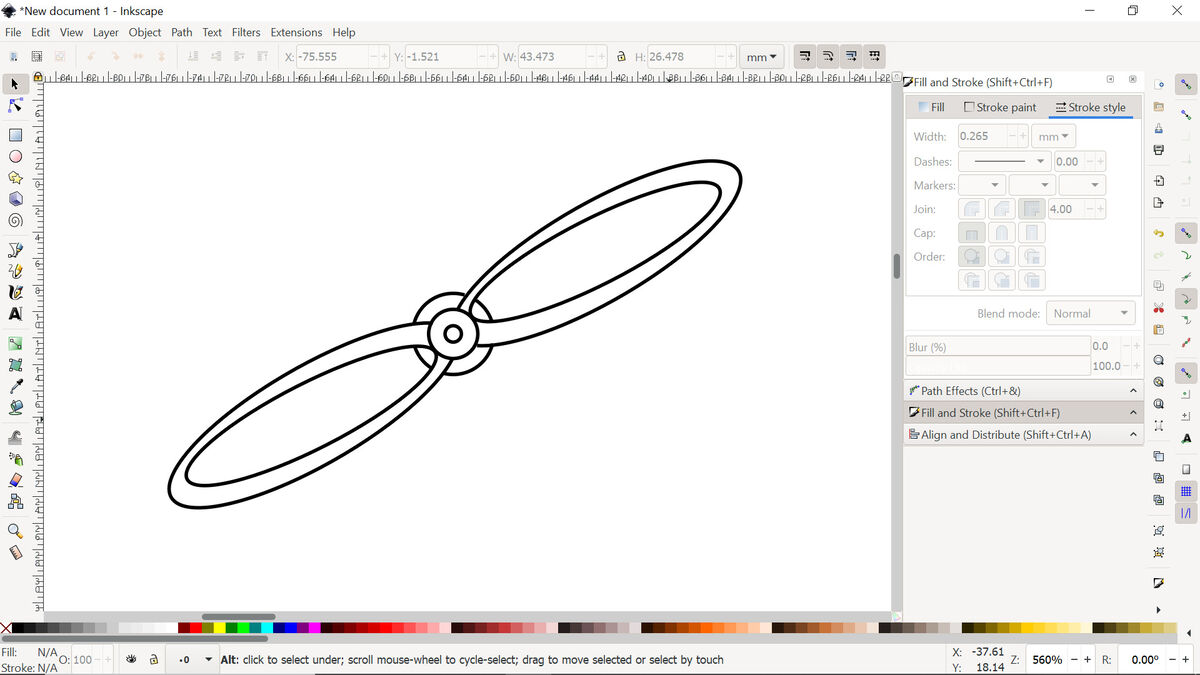Select the Selector arrow tool
This screenshot has height=675, width=1200.
pyautogui.click(x=15, y=85)
